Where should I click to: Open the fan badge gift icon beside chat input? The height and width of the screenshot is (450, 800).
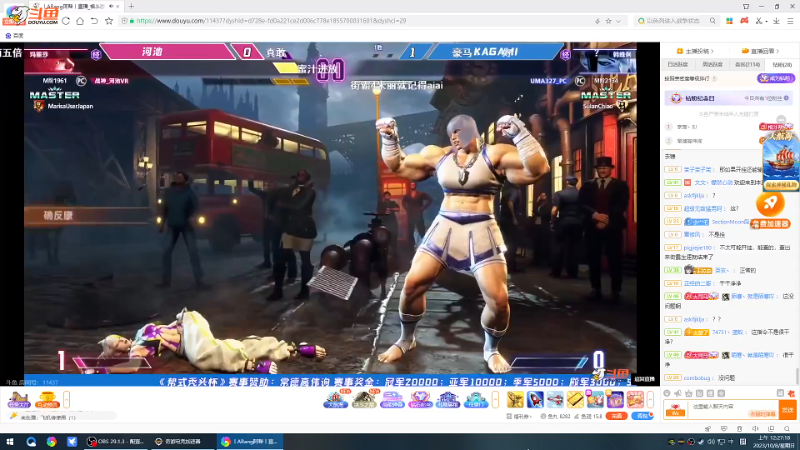(676, 410)
